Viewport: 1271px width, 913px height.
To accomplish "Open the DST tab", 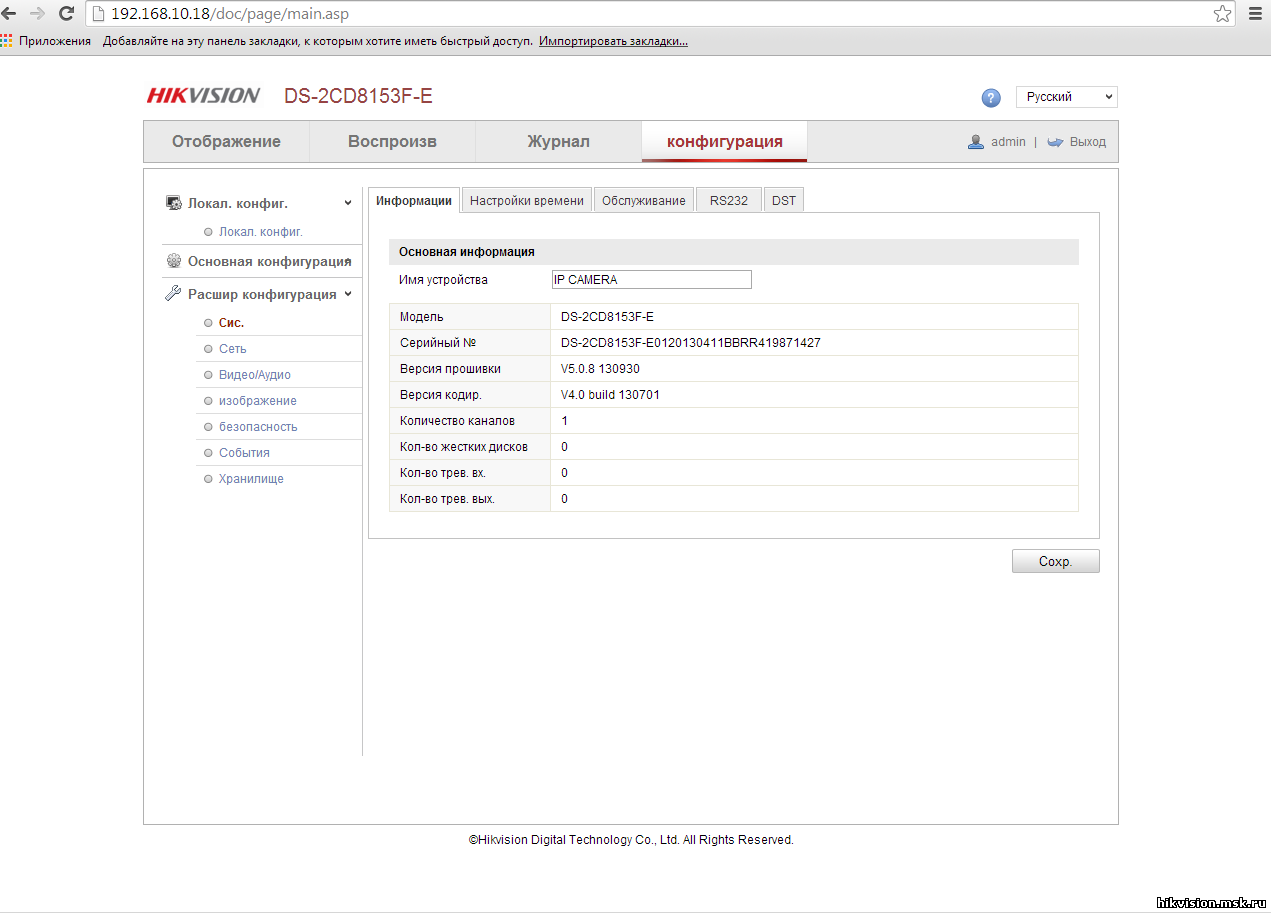I will pos(784,200).
